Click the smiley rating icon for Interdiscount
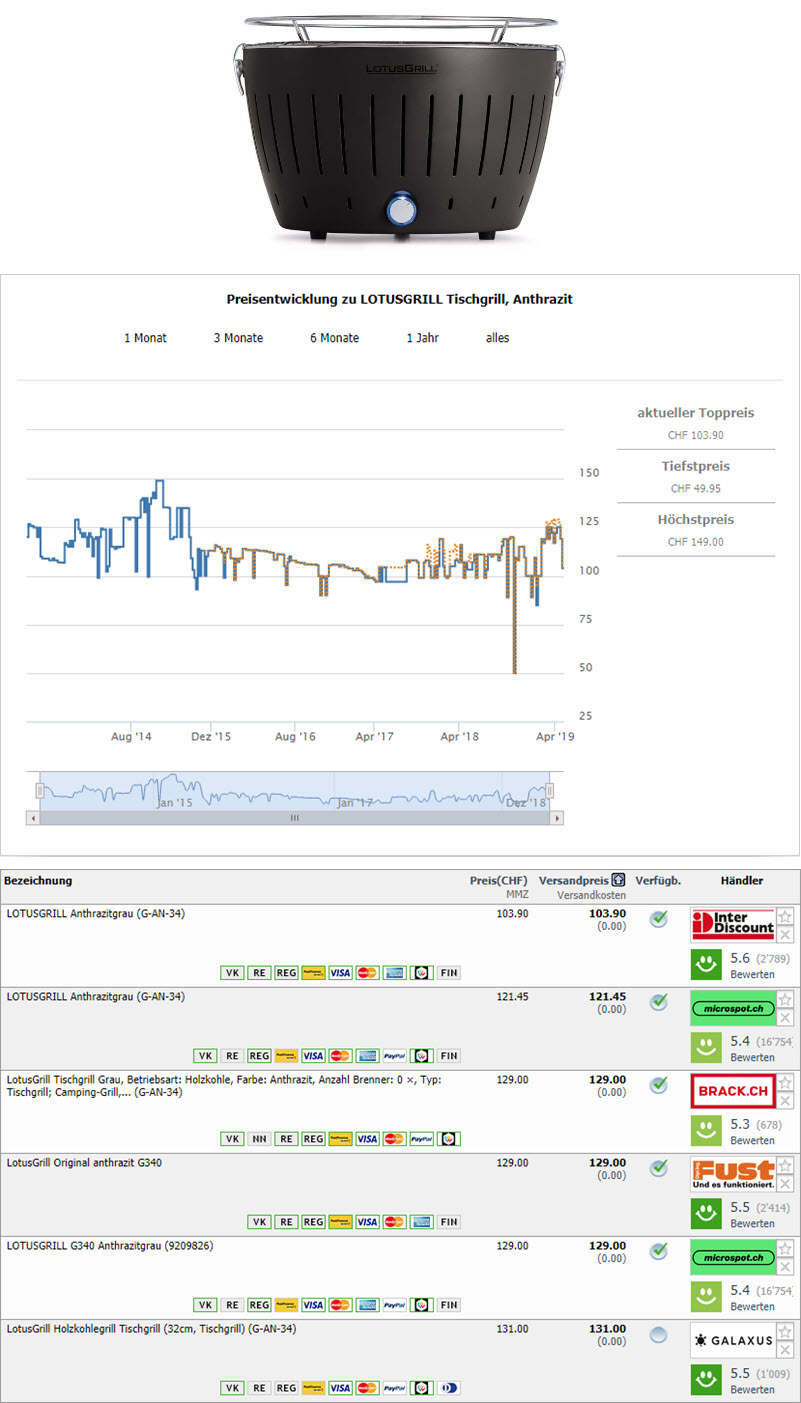Viewport: 801px width, 1403px height. point(706,964)
